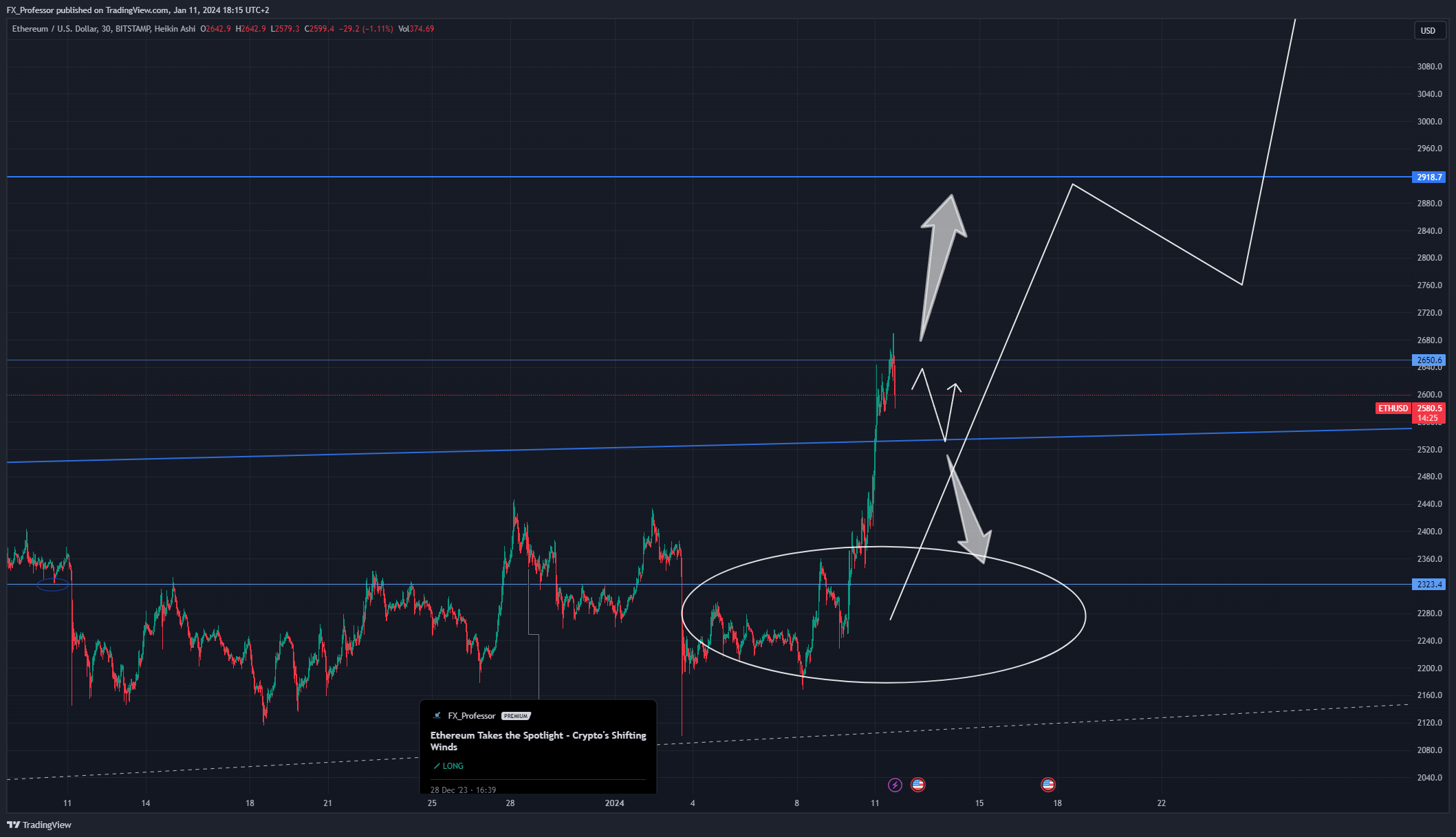Image resolution: width=1456 pixels, height=837 pixels.
Task: Click 'FX_Professor published on TradingView.com' header
Action: pyautogui.click(x=88, y=10)
